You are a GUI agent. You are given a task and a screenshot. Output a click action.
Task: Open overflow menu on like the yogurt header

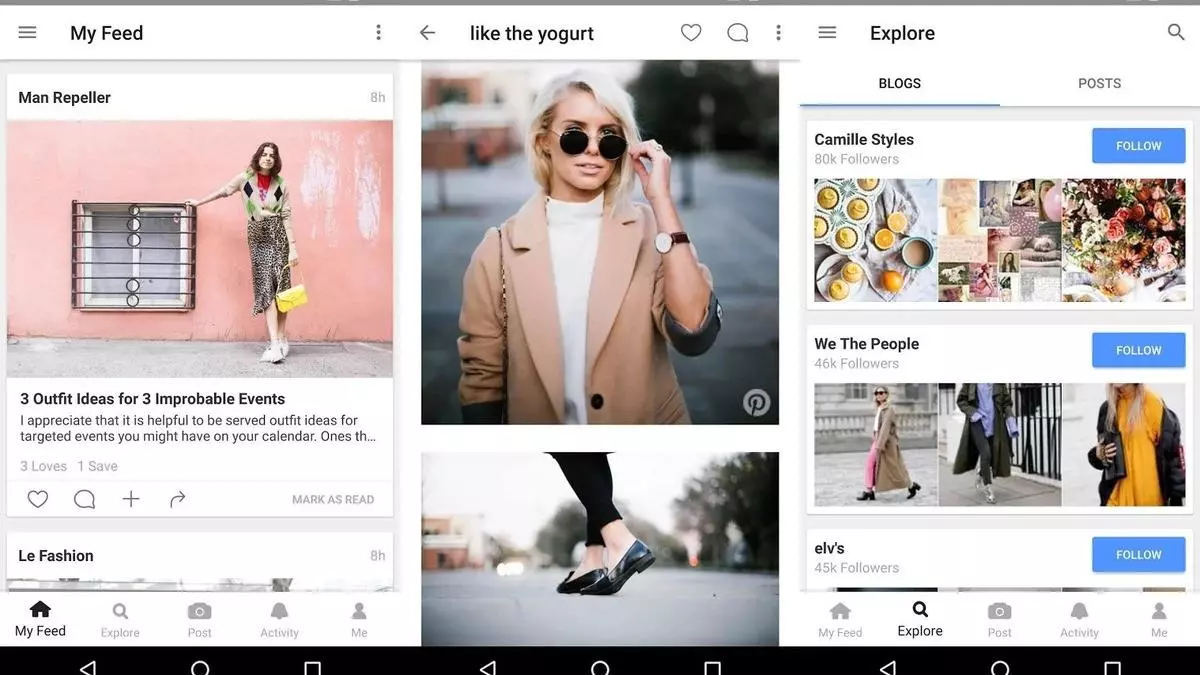point(778,33)
